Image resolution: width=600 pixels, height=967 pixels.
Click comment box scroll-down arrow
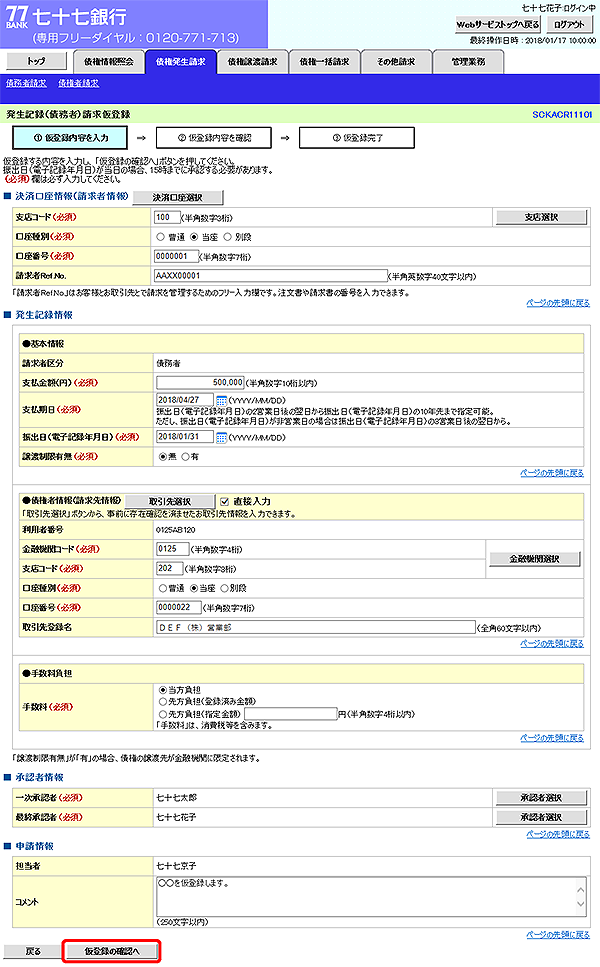click(x=580, y=904)
